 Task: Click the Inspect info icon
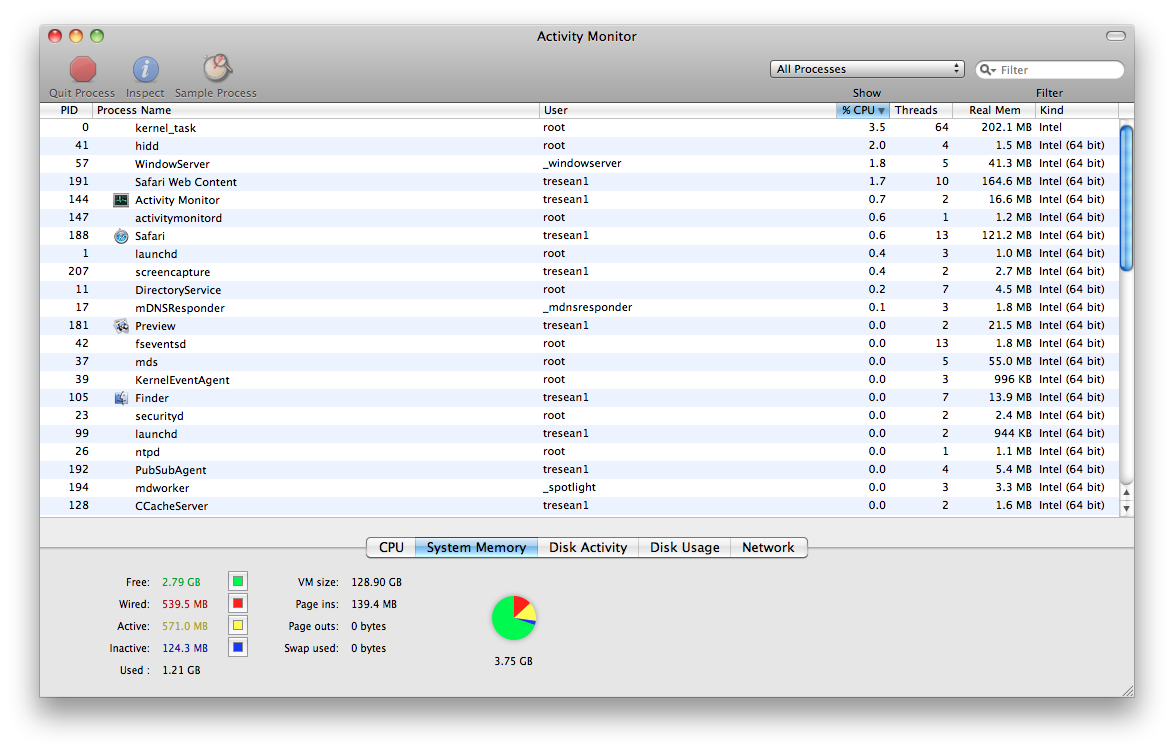[145, 70]
